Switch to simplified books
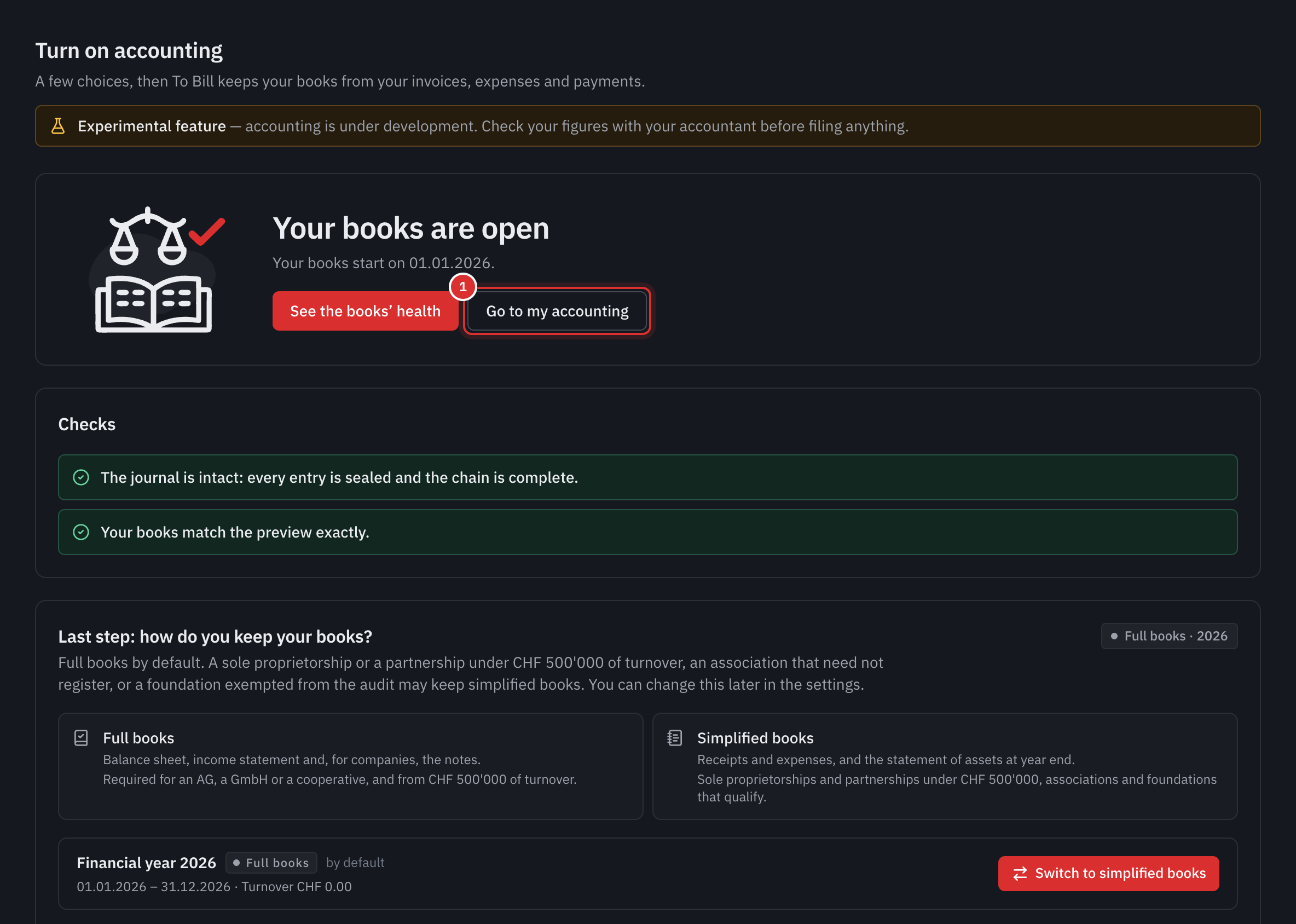This screenshot has height=924, width=1296. (1108, 873)
